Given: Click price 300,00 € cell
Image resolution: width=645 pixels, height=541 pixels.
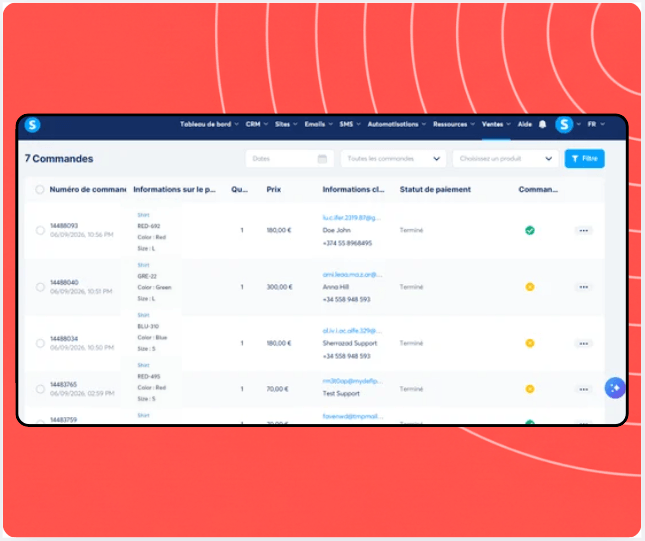Looking at the screenshot, I should click(x=279, y=287).
